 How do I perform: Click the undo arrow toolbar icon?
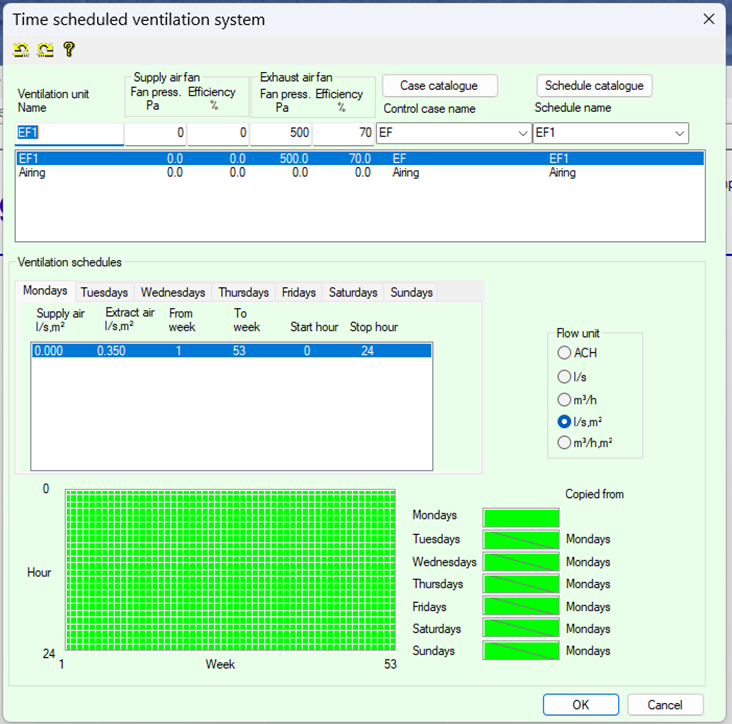tap(21, 49)
